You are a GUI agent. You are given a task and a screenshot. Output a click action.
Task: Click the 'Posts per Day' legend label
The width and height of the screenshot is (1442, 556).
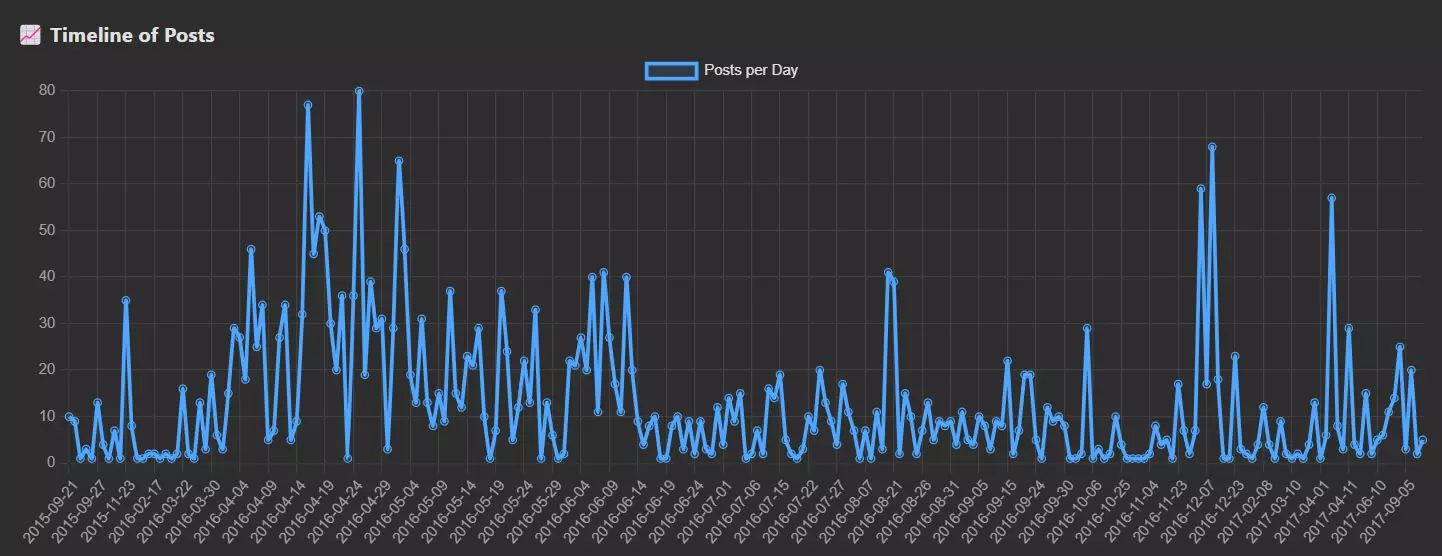pyautogui.click(x=751, y=70)
